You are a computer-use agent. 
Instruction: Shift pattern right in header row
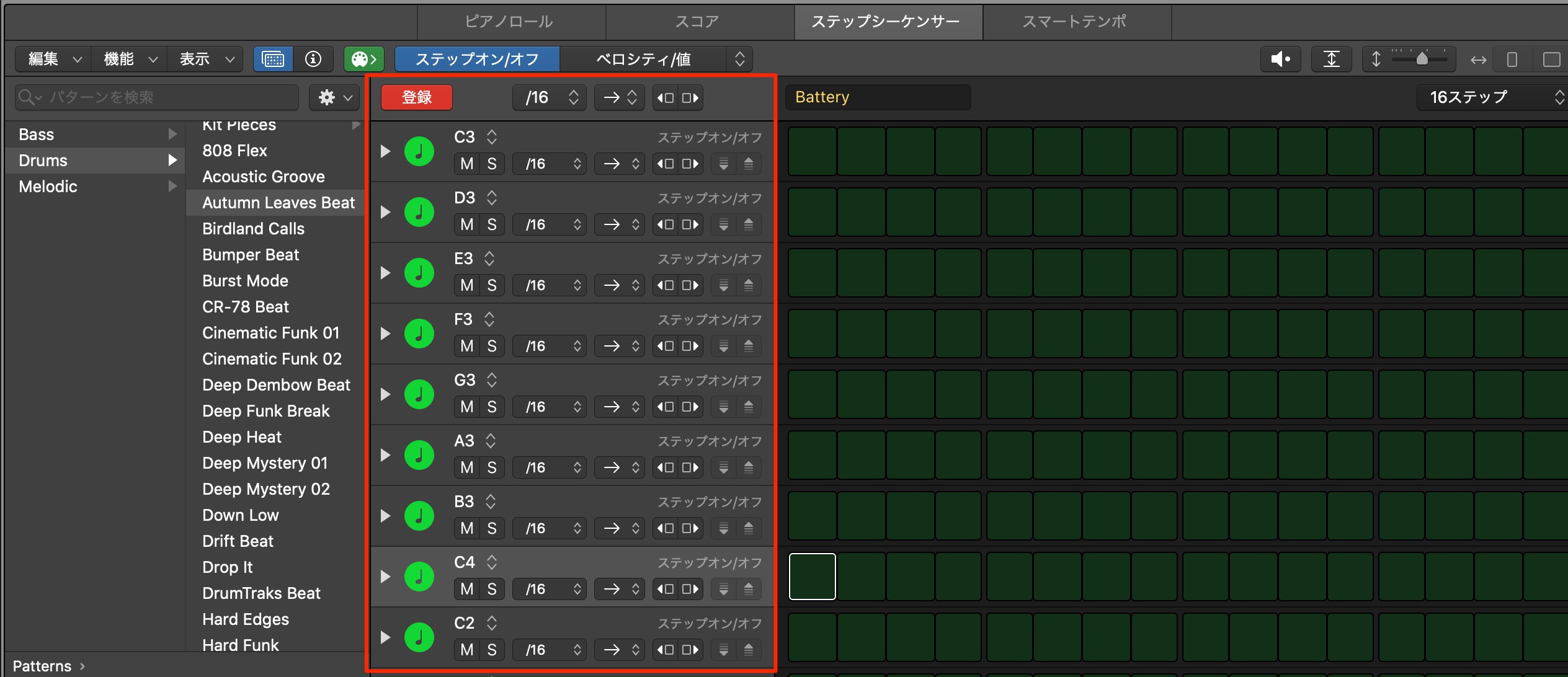[690, 98]
